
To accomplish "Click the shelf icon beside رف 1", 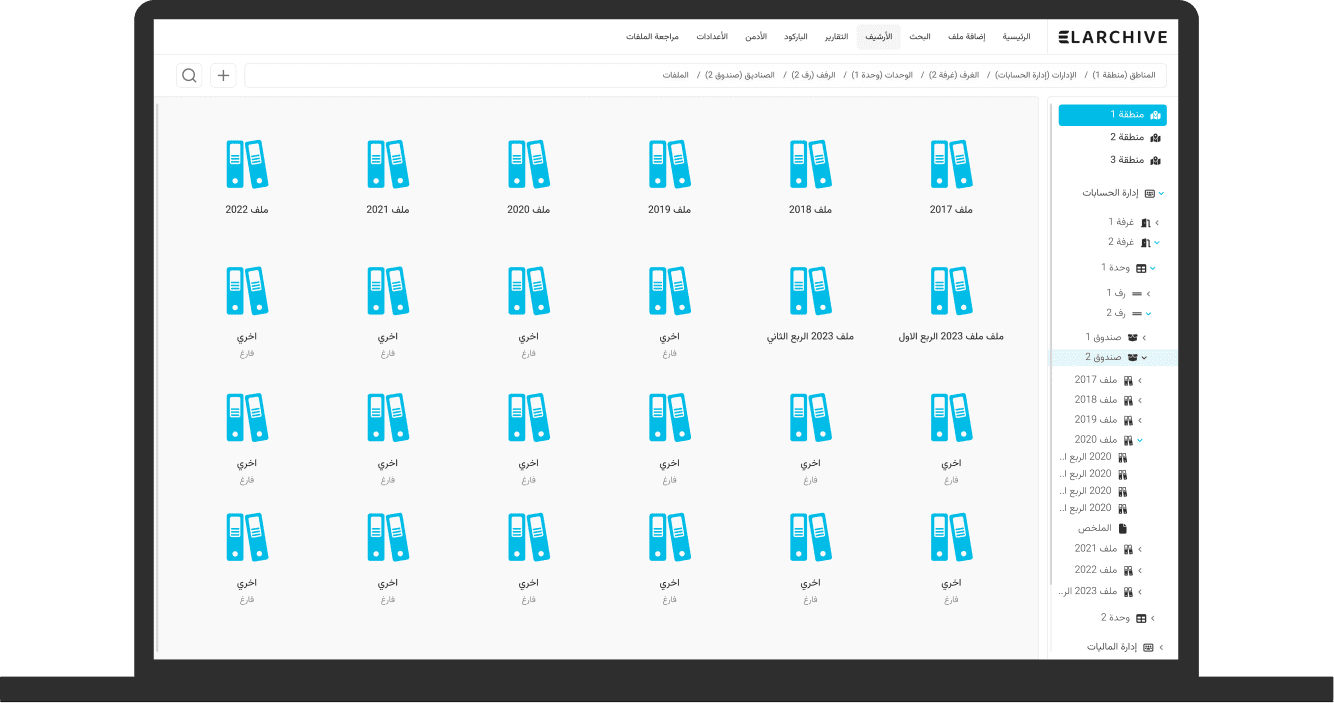I will tap(1136, 294).
